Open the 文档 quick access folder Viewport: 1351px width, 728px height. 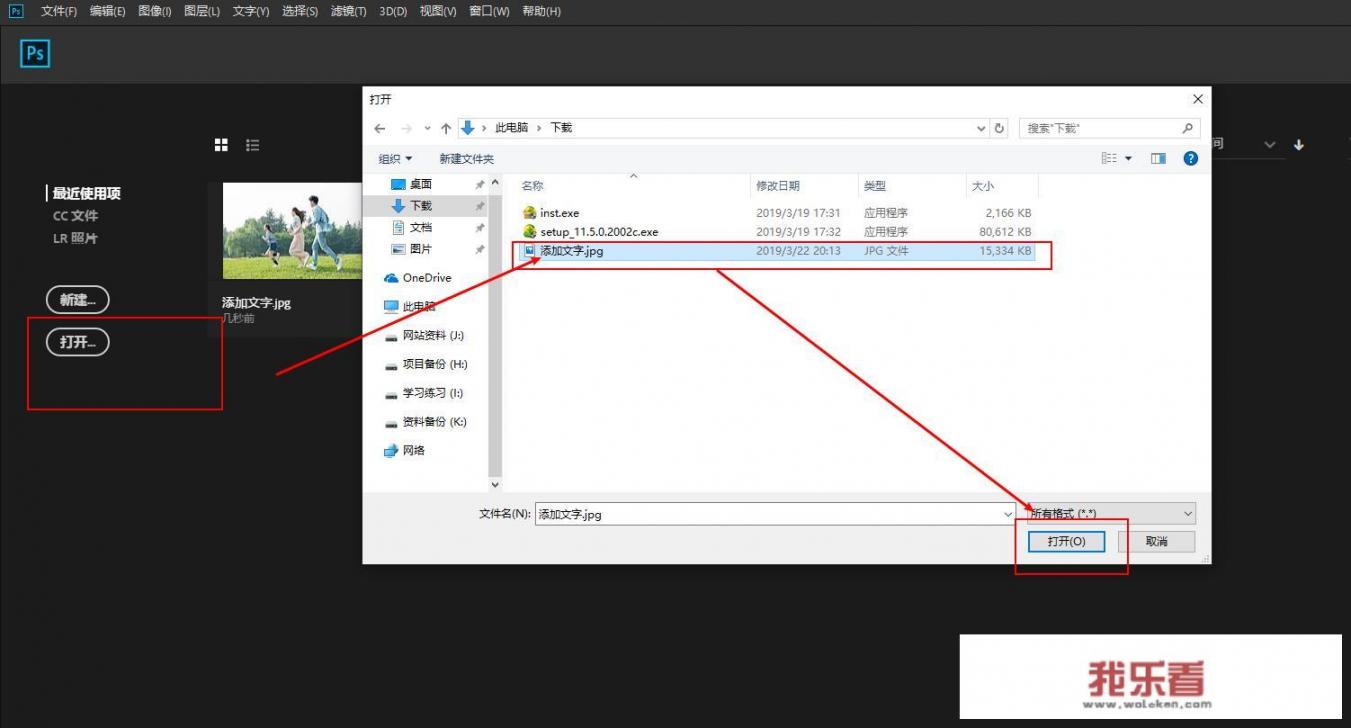(412, 228)
